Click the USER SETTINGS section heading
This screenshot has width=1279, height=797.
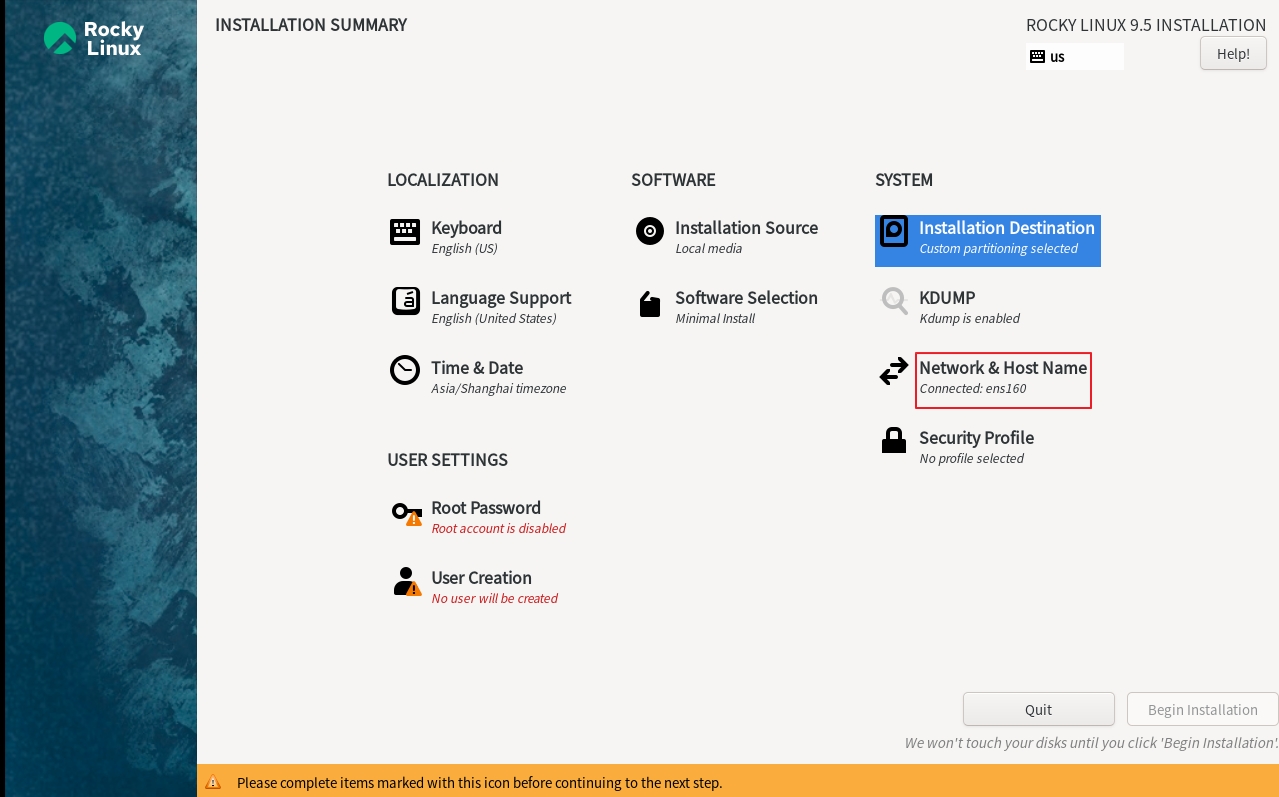[447, 460]
